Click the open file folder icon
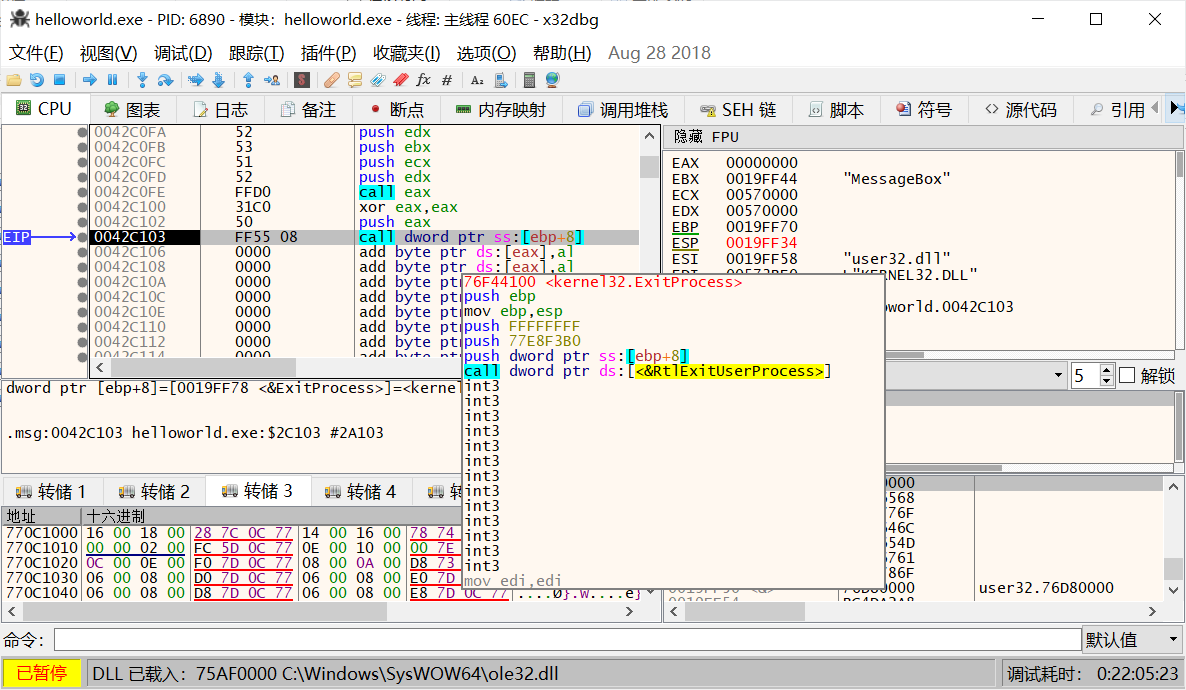Image resolution: width=1186 pixels, height=690 pixels. [x=14, y=80]
